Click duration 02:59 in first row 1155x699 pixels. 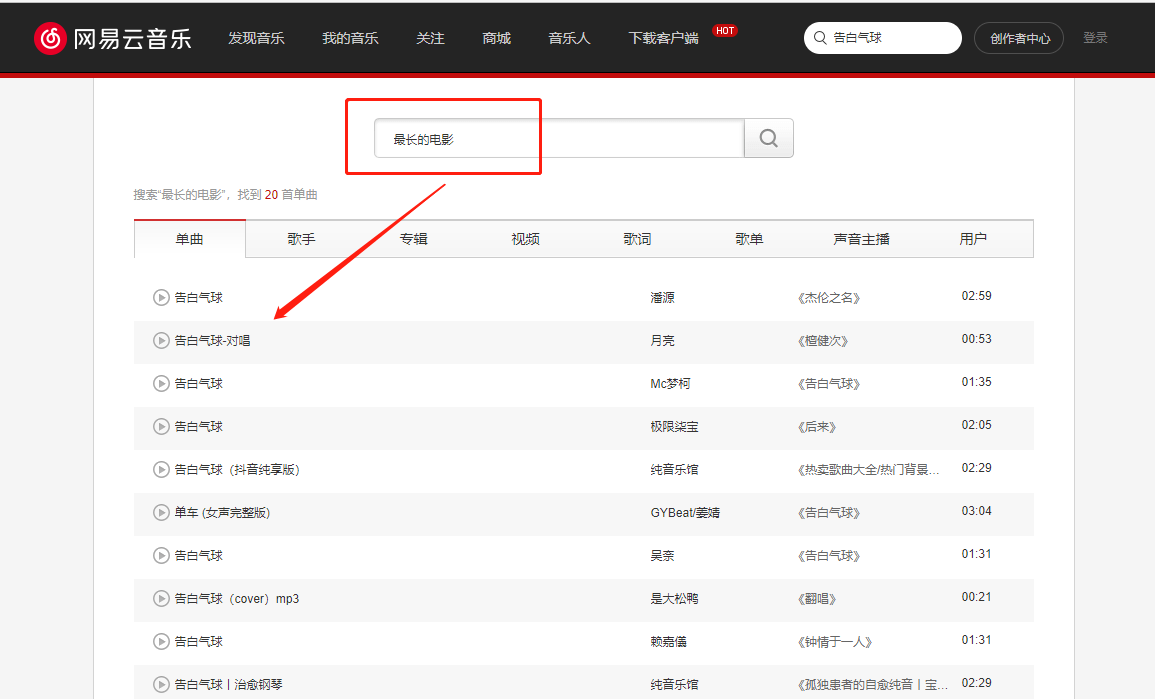pyautogui.click(x=976, y=296)
